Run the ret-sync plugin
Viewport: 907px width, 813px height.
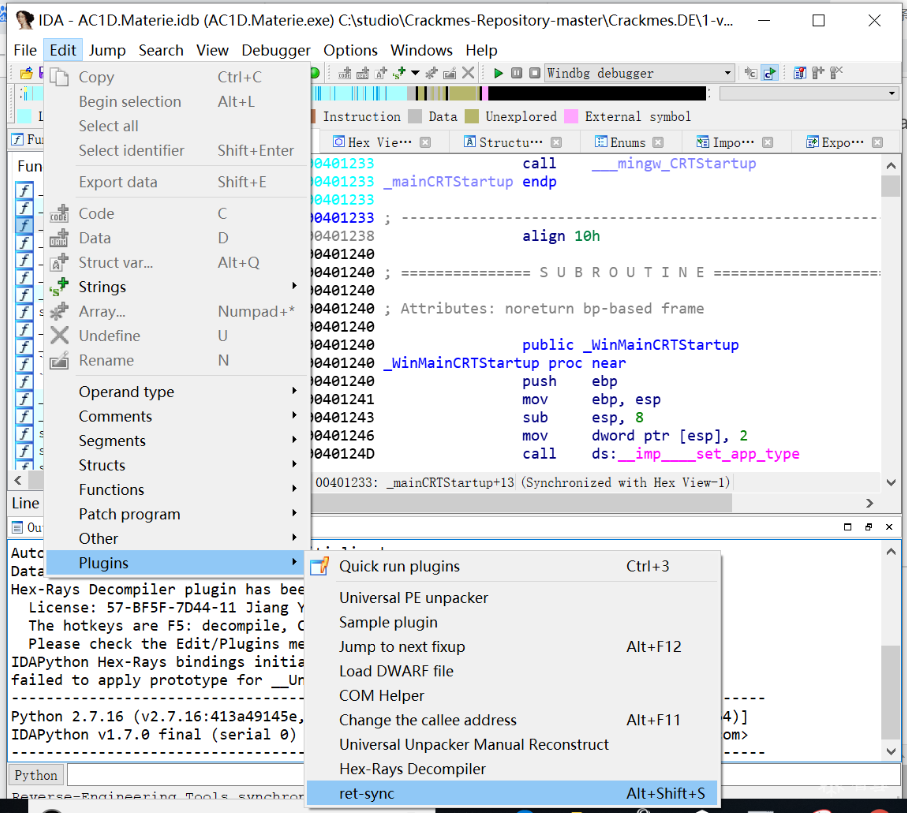tap(512, 793)
